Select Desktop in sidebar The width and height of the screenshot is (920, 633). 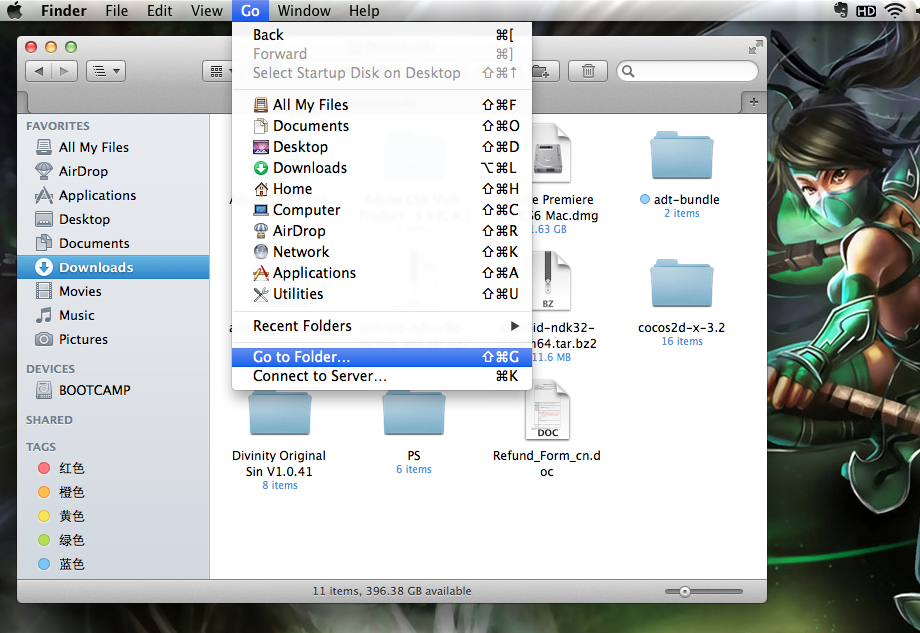click(113, 219)
